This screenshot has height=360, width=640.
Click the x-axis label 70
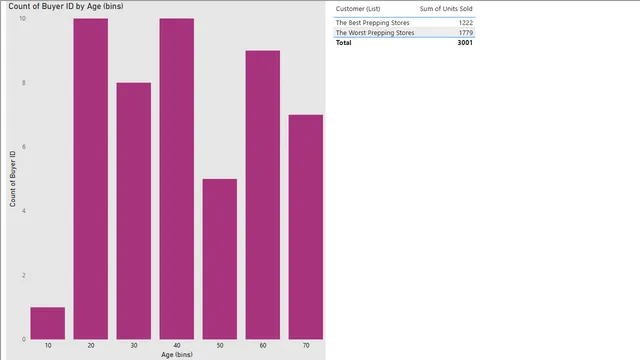point(306,345)
